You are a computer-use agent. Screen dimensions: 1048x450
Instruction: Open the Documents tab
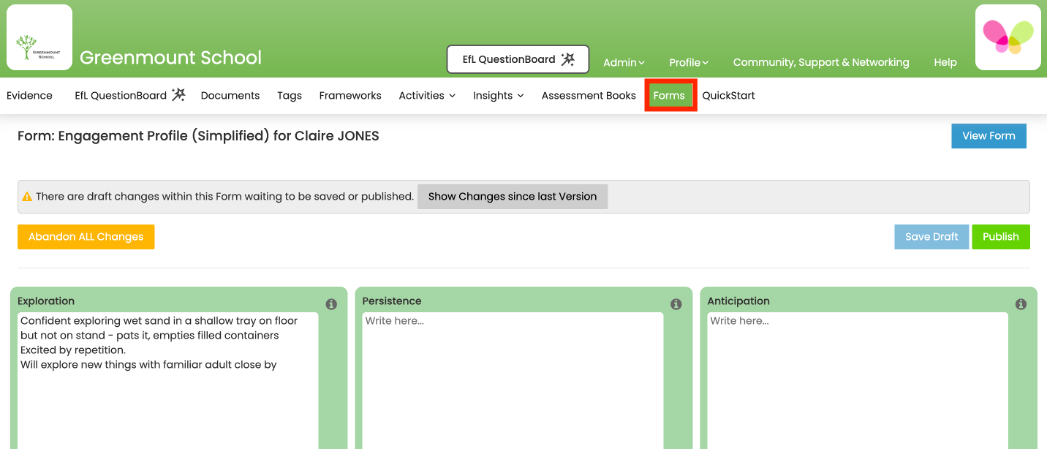pyautogui.click(x=230, y=96)
